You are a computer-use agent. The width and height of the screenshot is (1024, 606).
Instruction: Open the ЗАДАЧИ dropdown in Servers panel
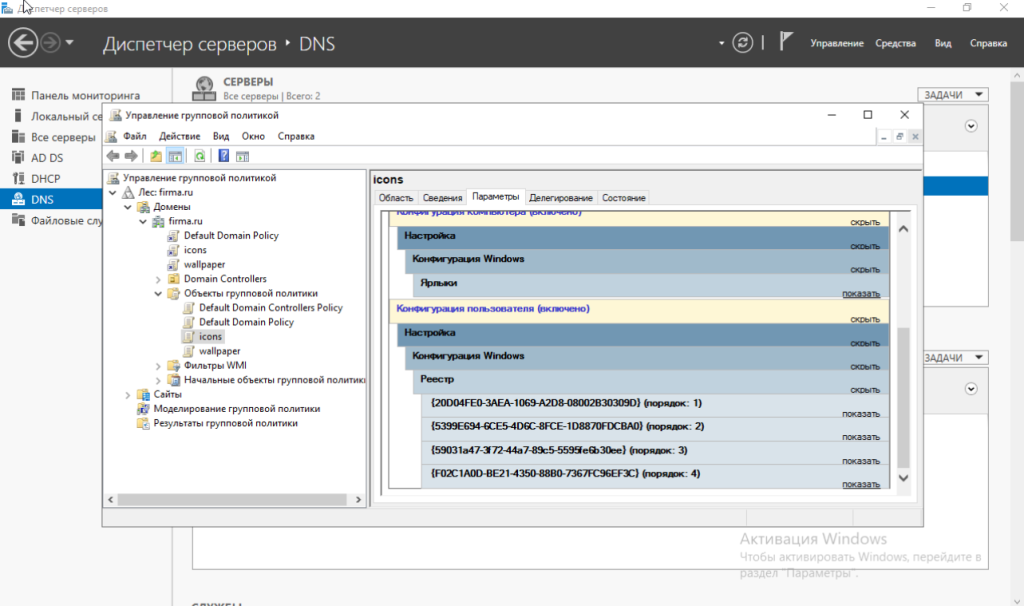tap(953, 95)
